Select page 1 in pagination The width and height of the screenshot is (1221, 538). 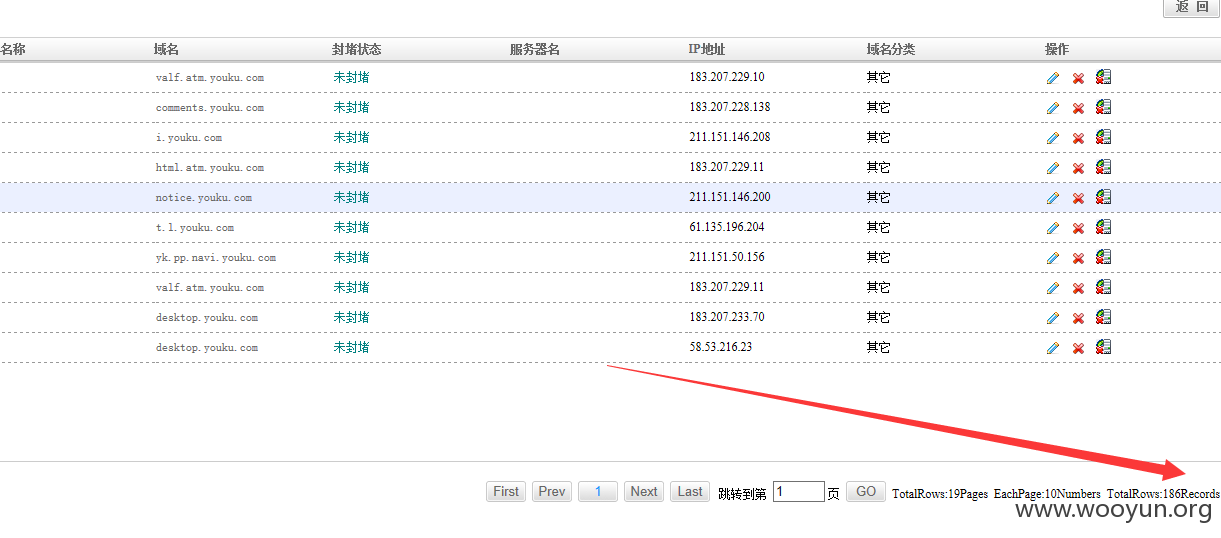point(598,491)
